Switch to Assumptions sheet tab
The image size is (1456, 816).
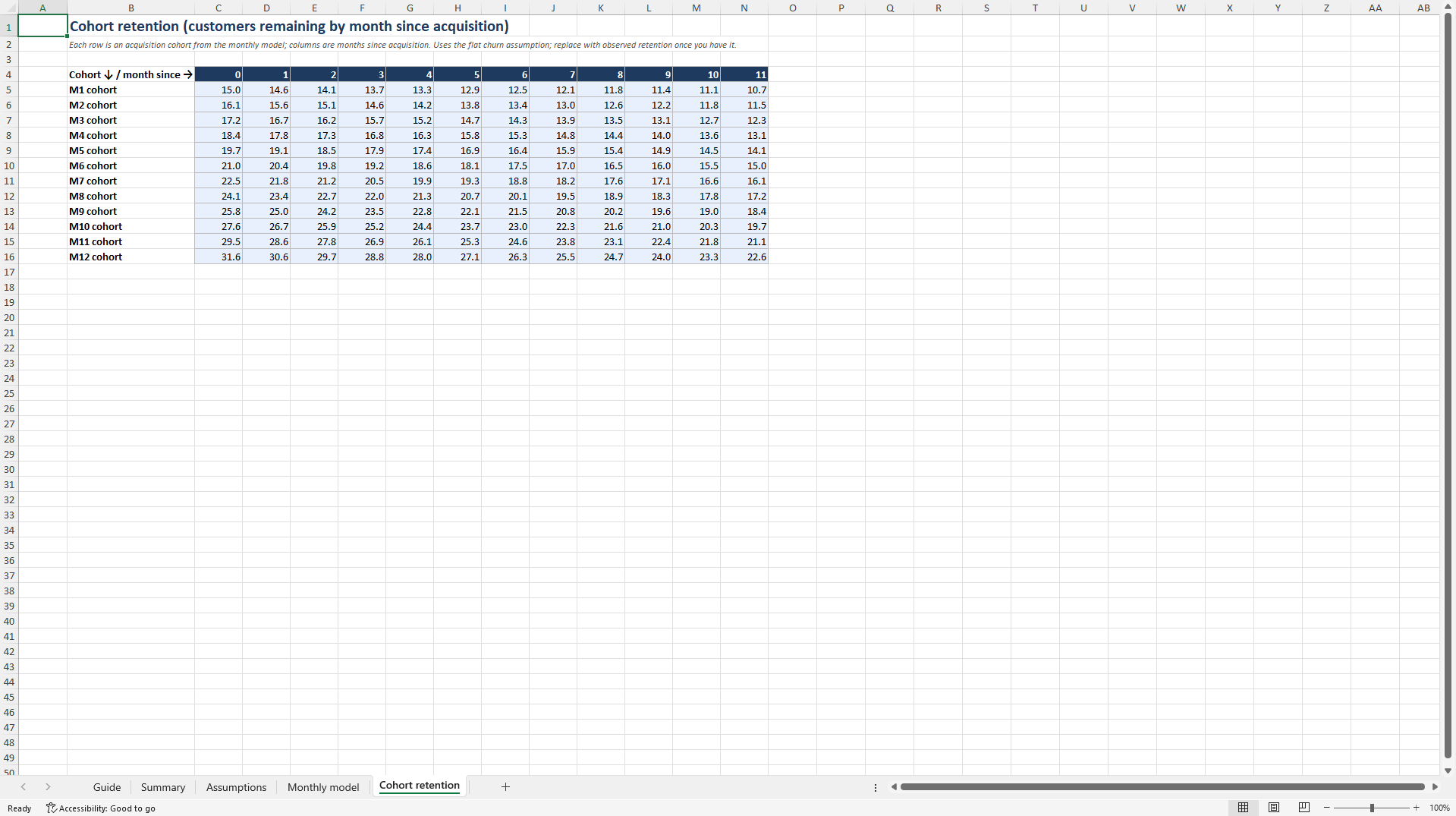[236, 787]
